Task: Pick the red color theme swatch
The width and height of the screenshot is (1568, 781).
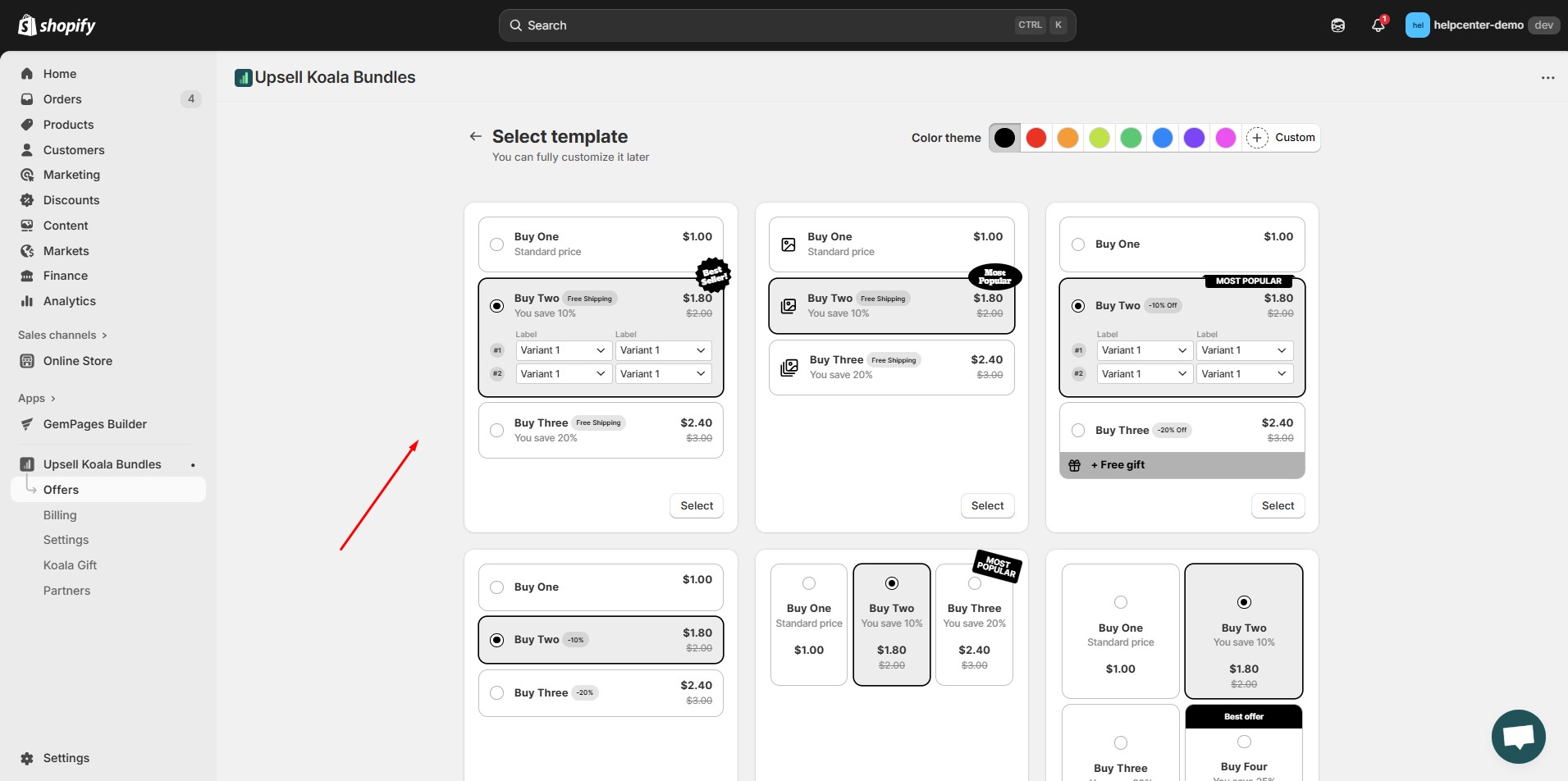Action: pos(1035,137)
